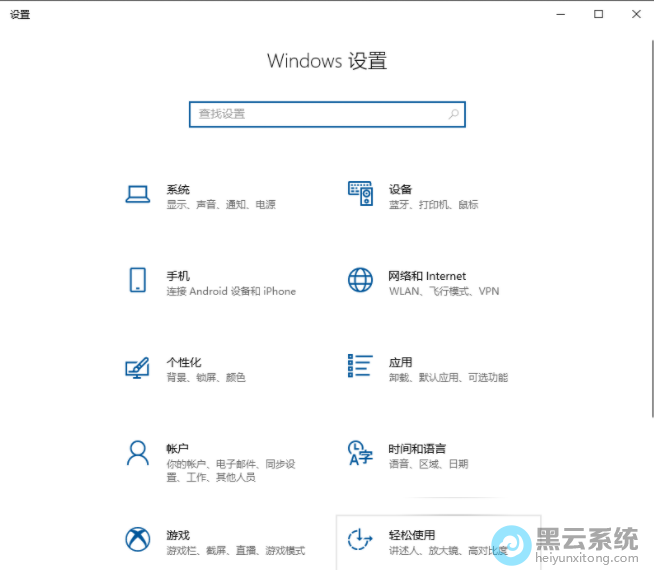Open 个性化 settings text
654x570 pixels.
[x=183, y=362]
